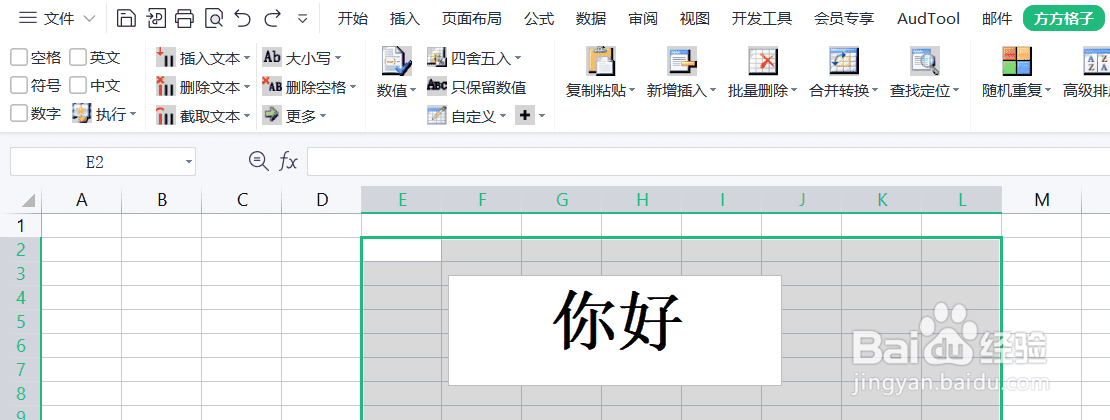Tick the 中文 checkbox

pos(78,86)
